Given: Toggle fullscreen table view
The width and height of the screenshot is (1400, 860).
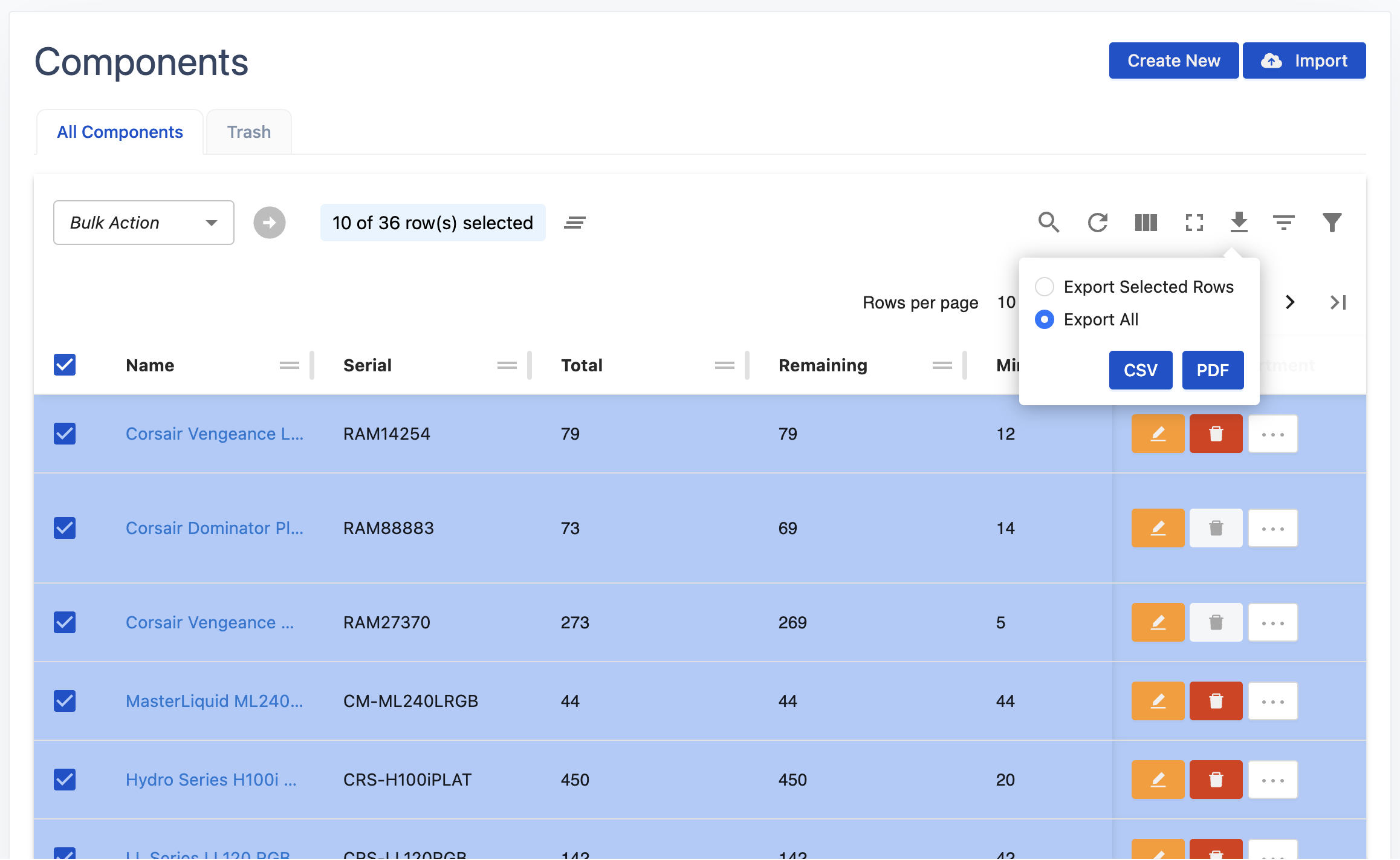Looking at the screenshot, I should point(1194,223).
